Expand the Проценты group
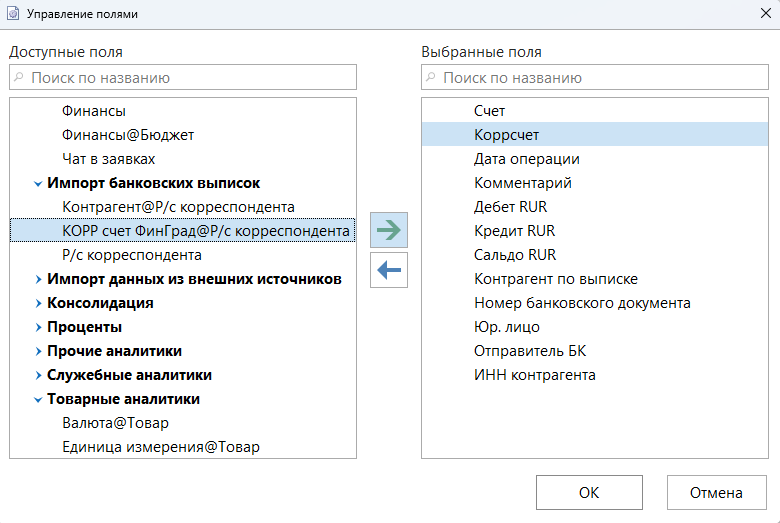Screen dimensions: 780x523 point(37,328)
